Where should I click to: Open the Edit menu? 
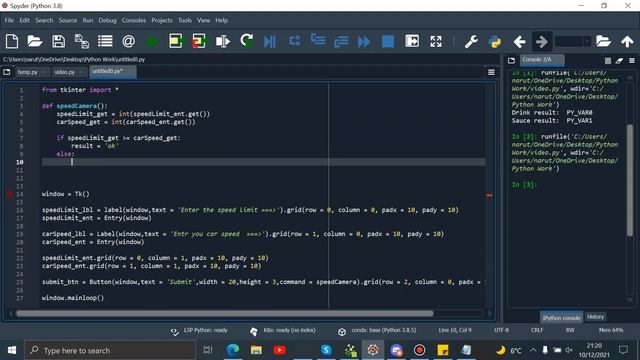24,20
